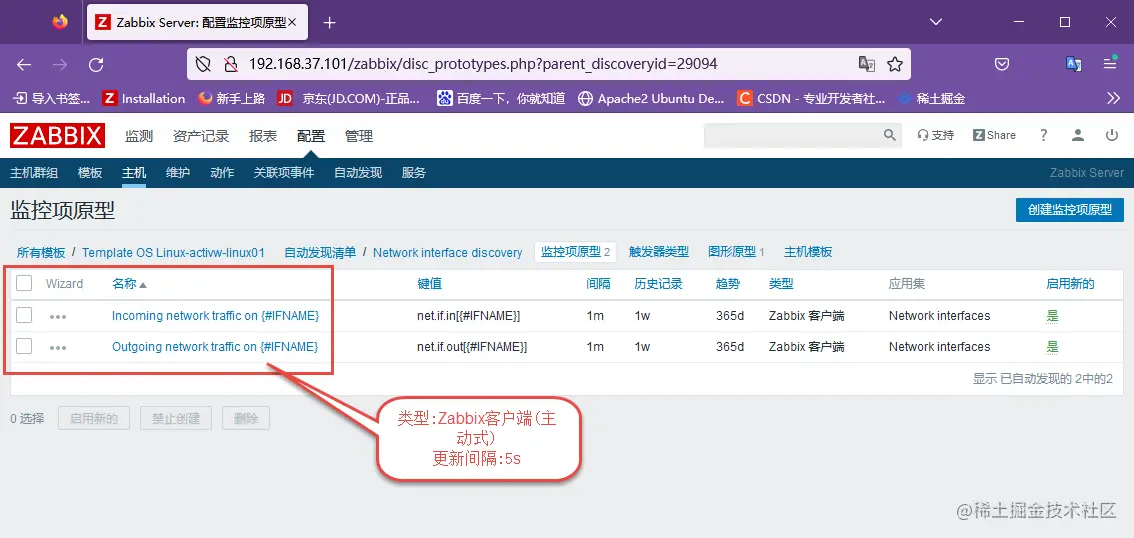Click the translate page icon in address bar
The width and height of the screenshot is (1134, 538).
[866, 64]
